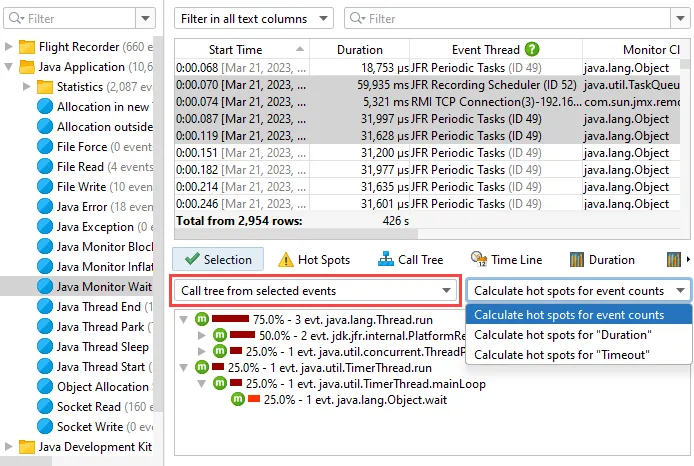Click the table horizontal scrollbar
Image resolution: width=694 pixels, height=466 pixels.
coord(297,233)
